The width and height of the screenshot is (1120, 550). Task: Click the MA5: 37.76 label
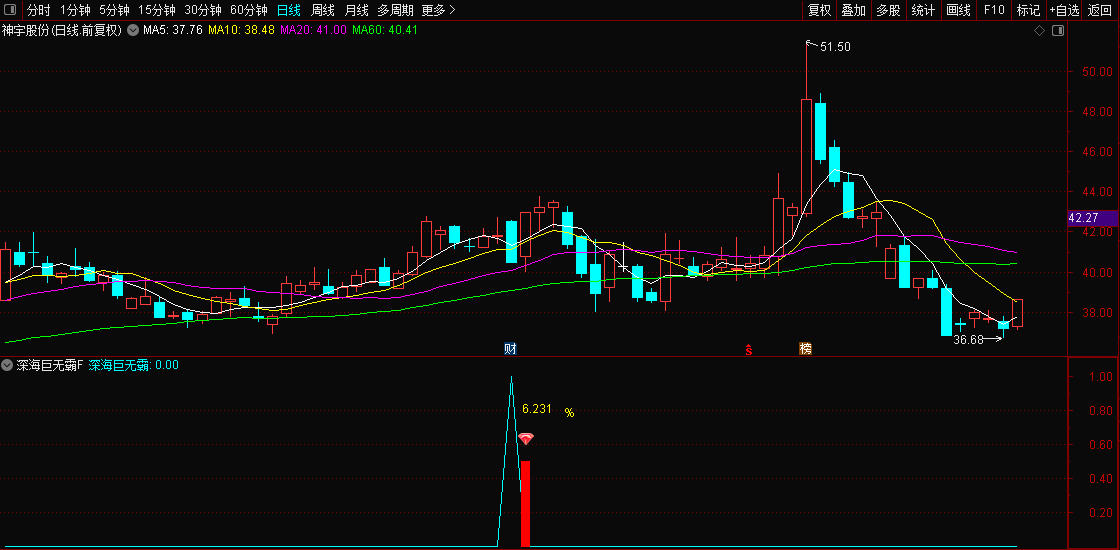(x=173, y=30)
